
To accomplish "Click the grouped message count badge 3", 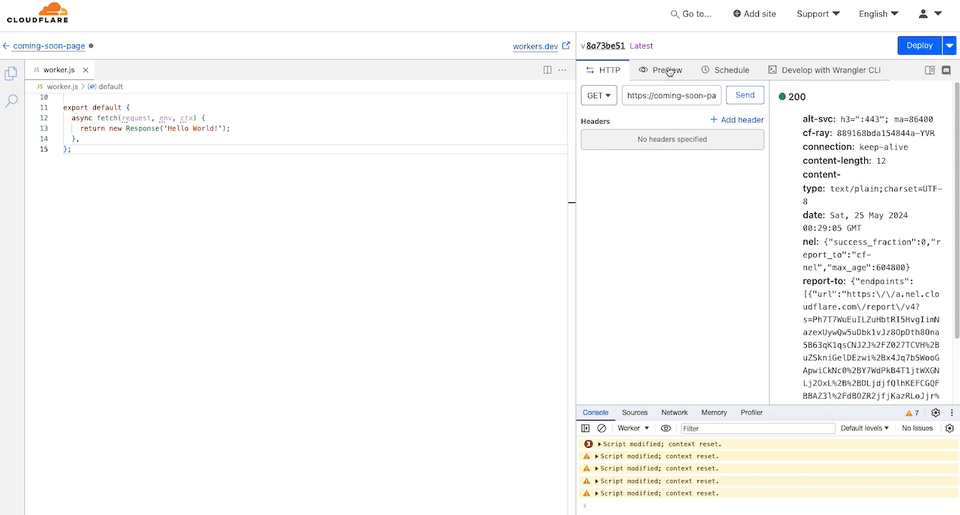I will (x=588, y=444).
